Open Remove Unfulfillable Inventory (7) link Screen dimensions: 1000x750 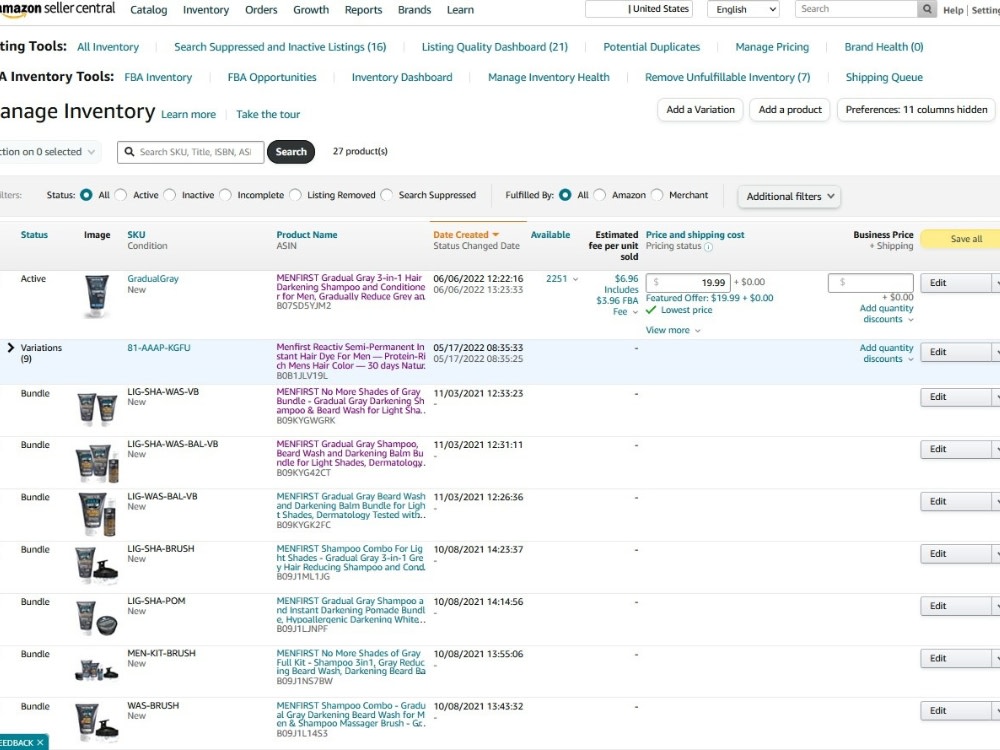tap(728, 77)
